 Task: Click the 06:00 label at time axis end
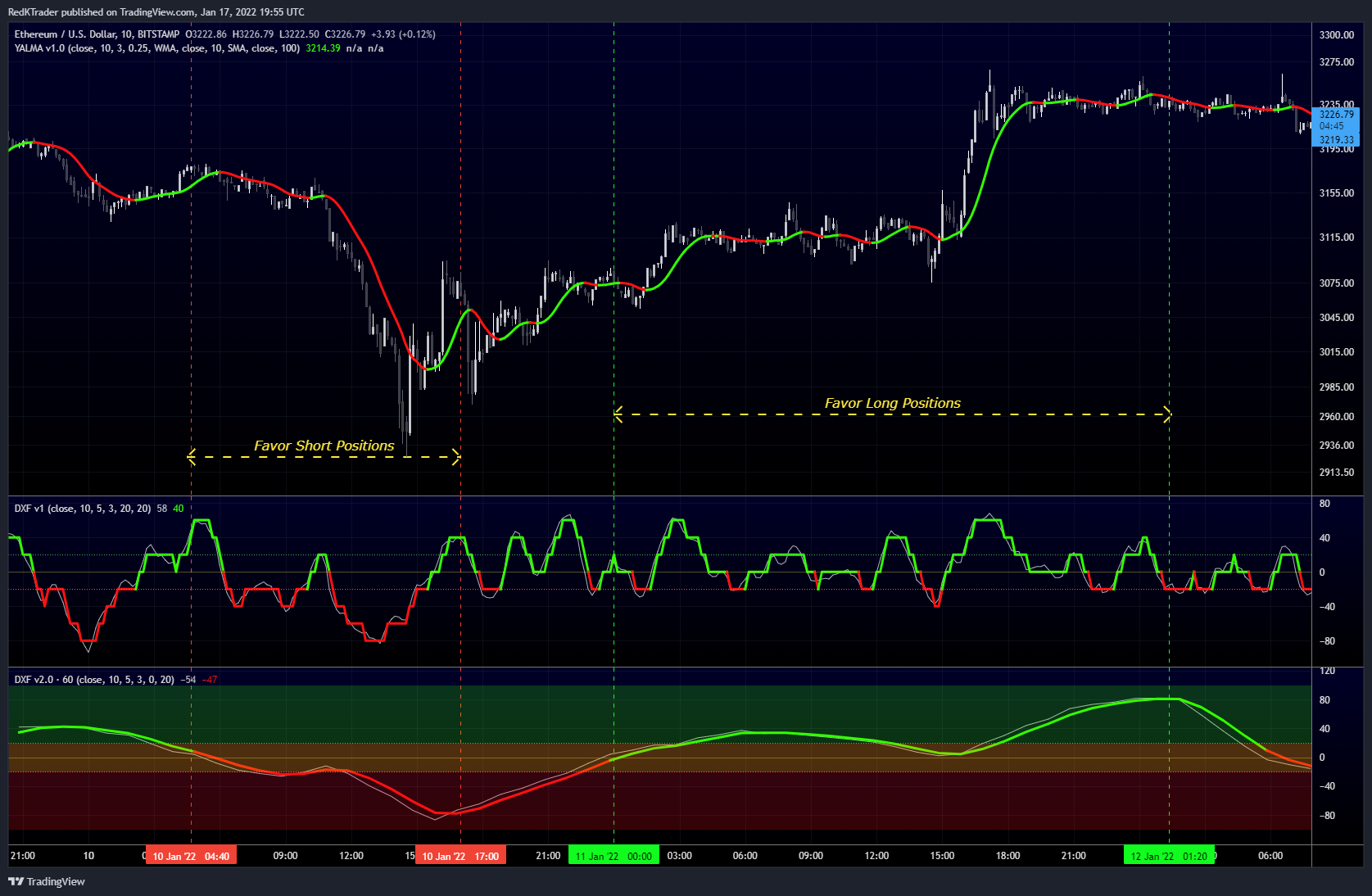[x=1270, y=856]
